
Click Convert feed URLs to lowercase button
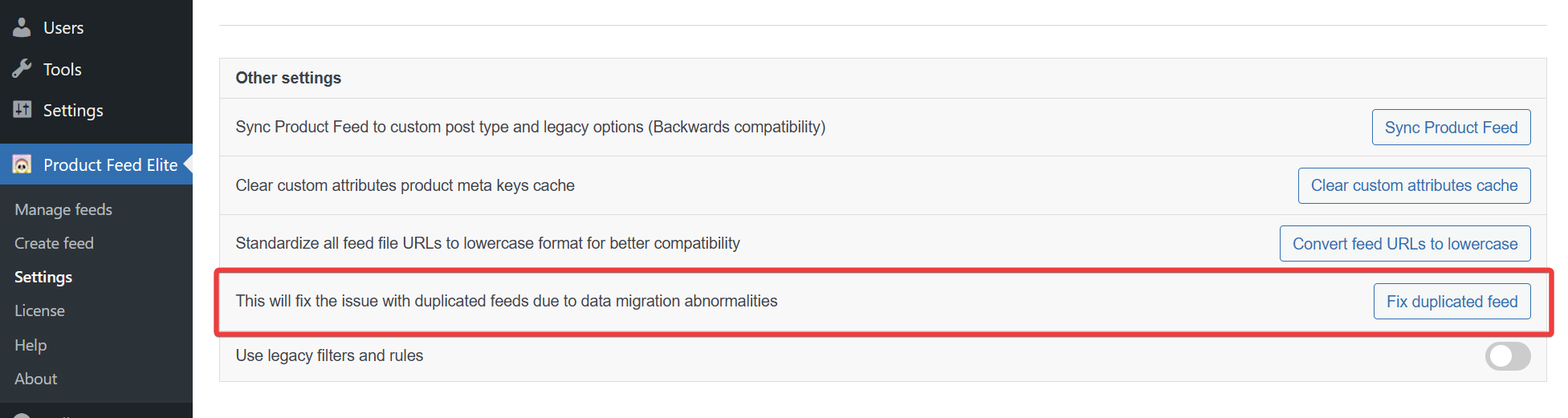point(1405,244)
